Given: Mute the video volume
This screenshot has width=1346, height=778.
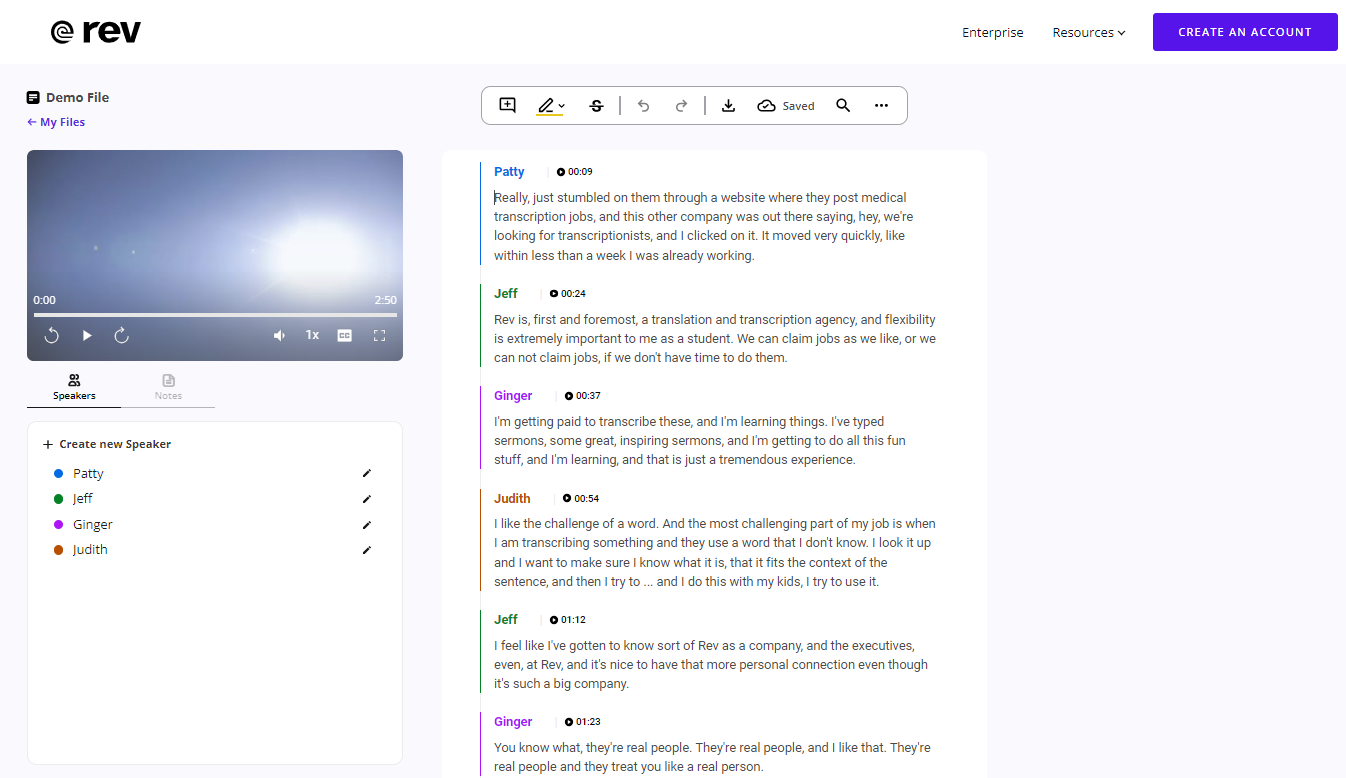Looking at the screenshot, I should pos(279,335).
